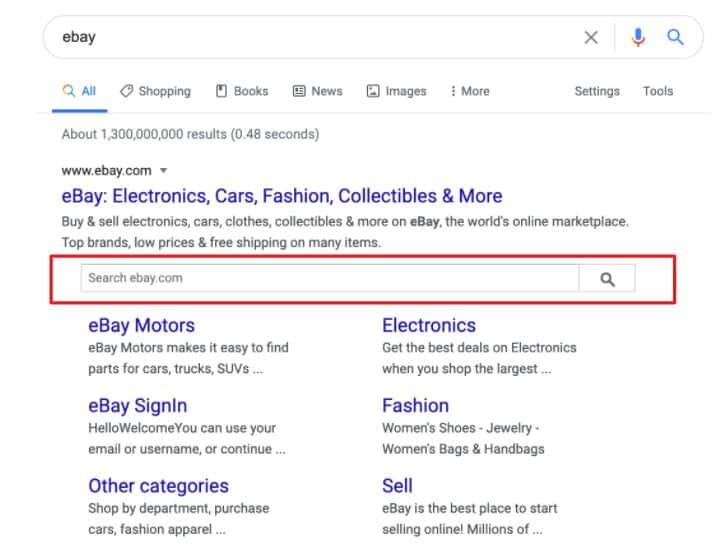Select the All results tab
The width and height of the screenshot is (726, 559).
pos(79,91)
